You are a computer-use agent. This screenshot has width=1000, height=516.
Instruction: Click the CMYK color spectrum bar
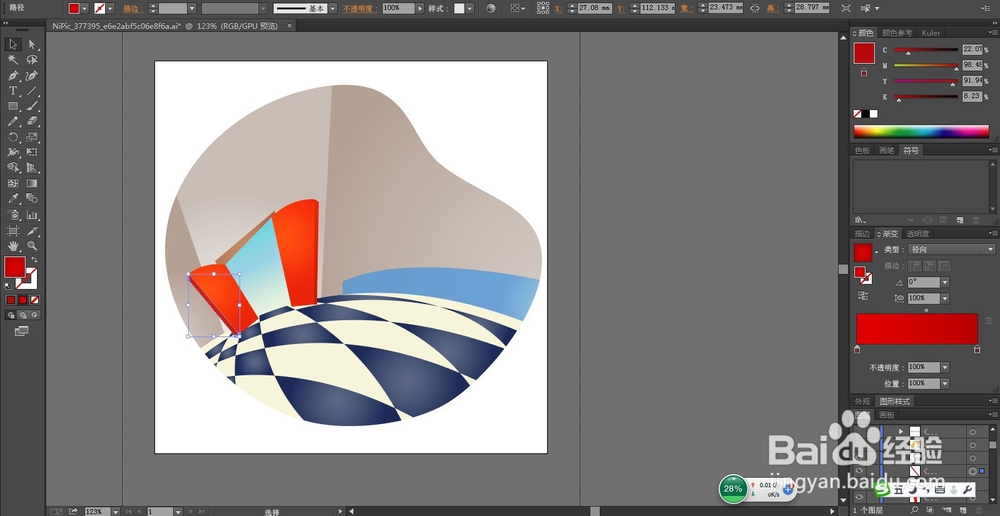click(921, 131)
